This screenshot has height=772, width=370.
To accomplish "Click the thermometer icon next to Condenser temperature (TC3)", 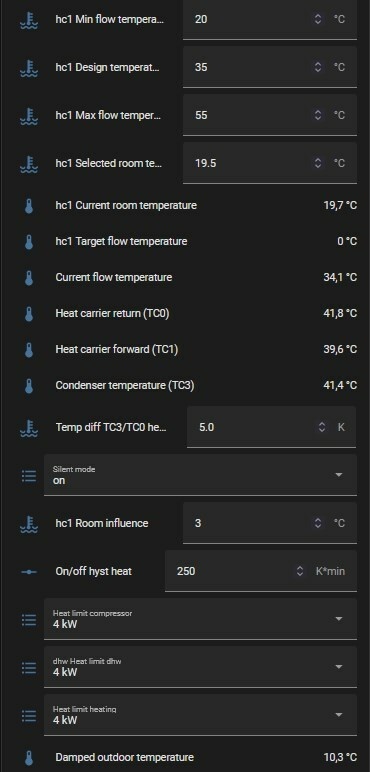I will [x=29, y=386].
